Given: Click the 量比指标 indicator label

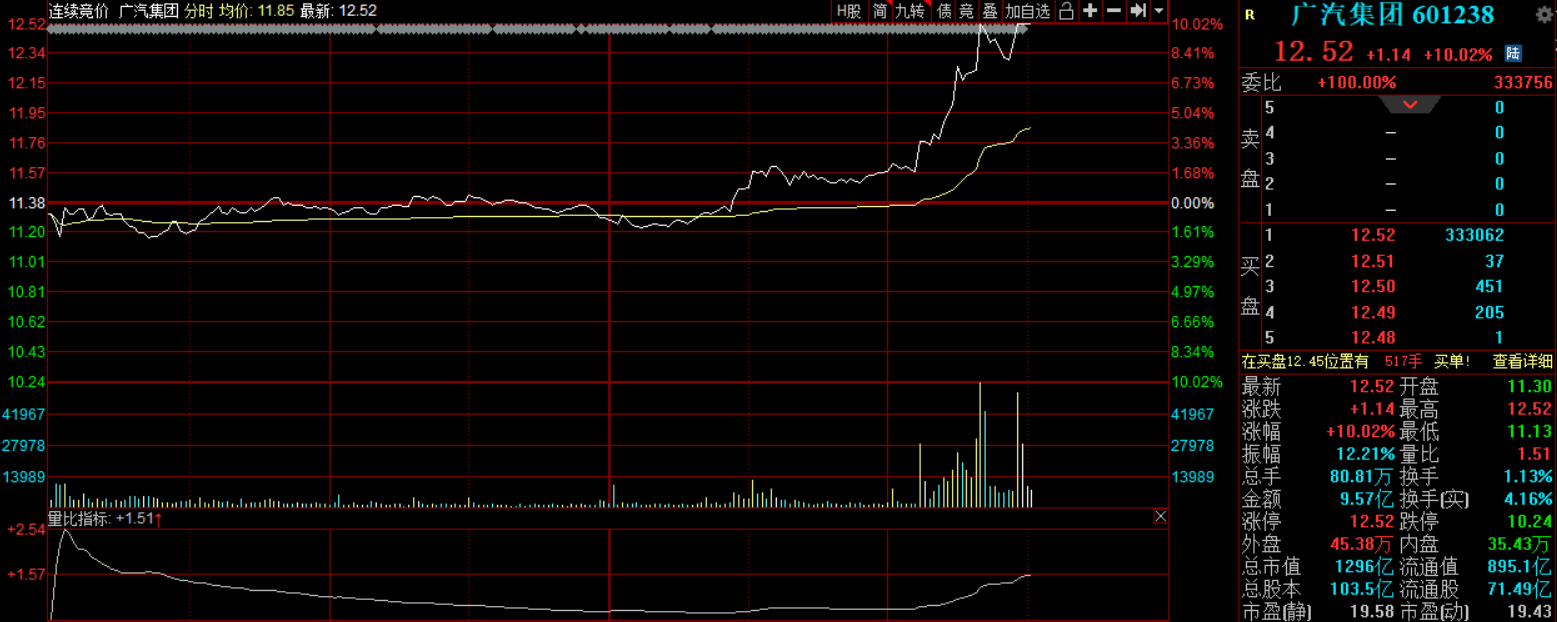Looking at the screenshot, I should pyautogui.click(x=80, y=518).
